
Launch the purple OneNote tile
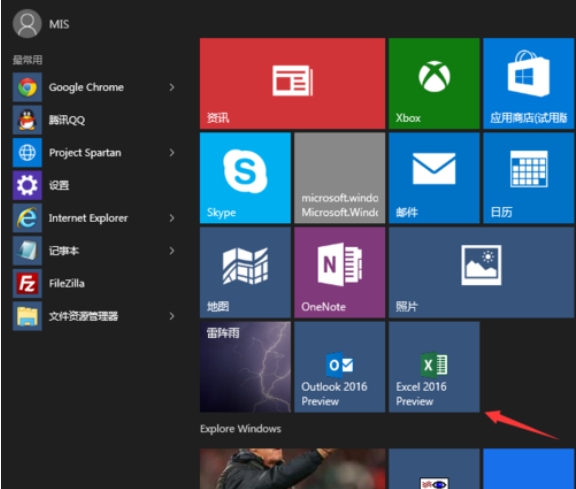(340, 272)
